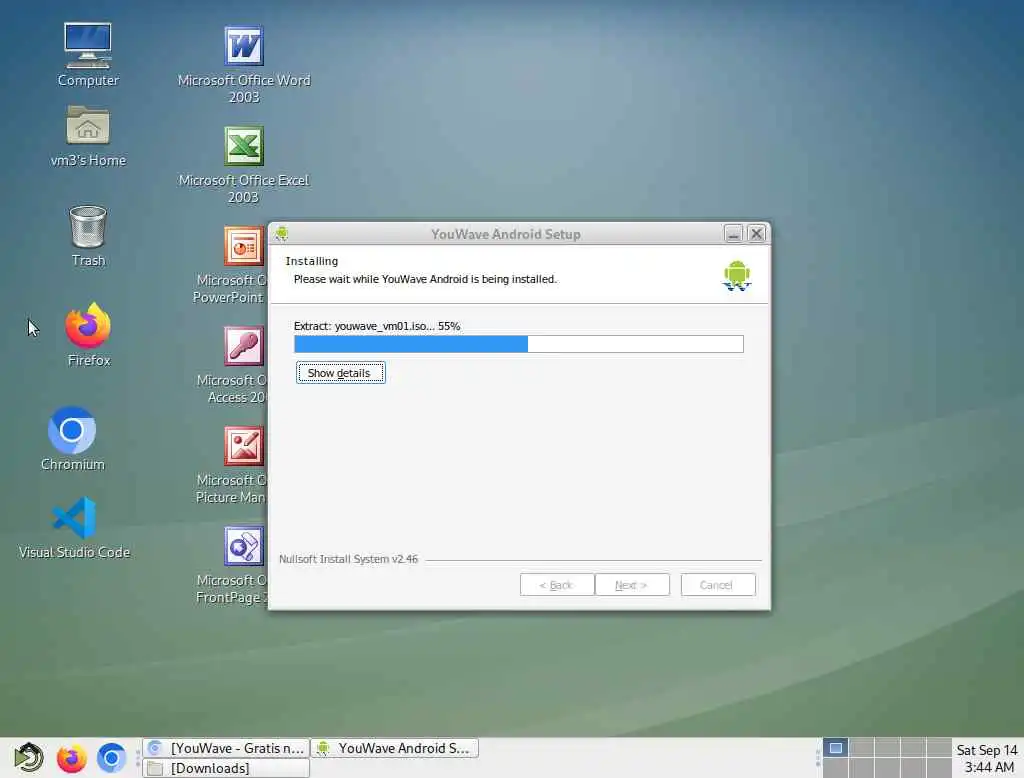The height and width of the screenshot is (778, 1024).
Task: Click the 'Installing' header text
Action: coord(312,261)
